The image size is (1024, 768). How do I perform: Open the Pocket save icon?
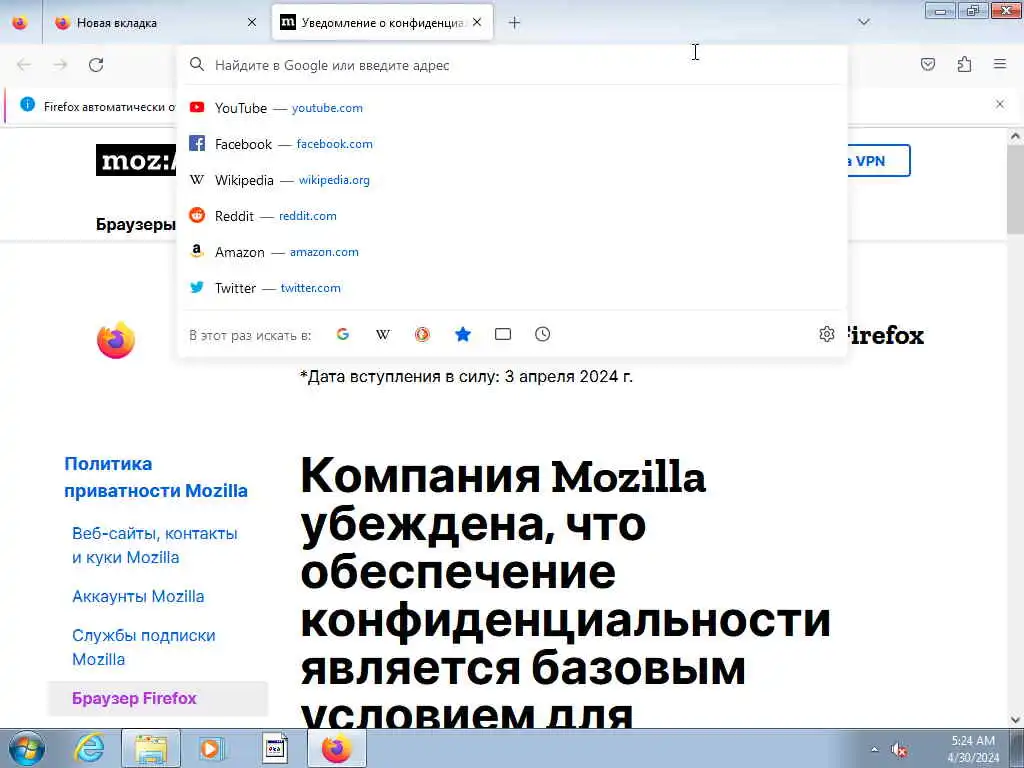pyautogui.click(x=927, y=64)
